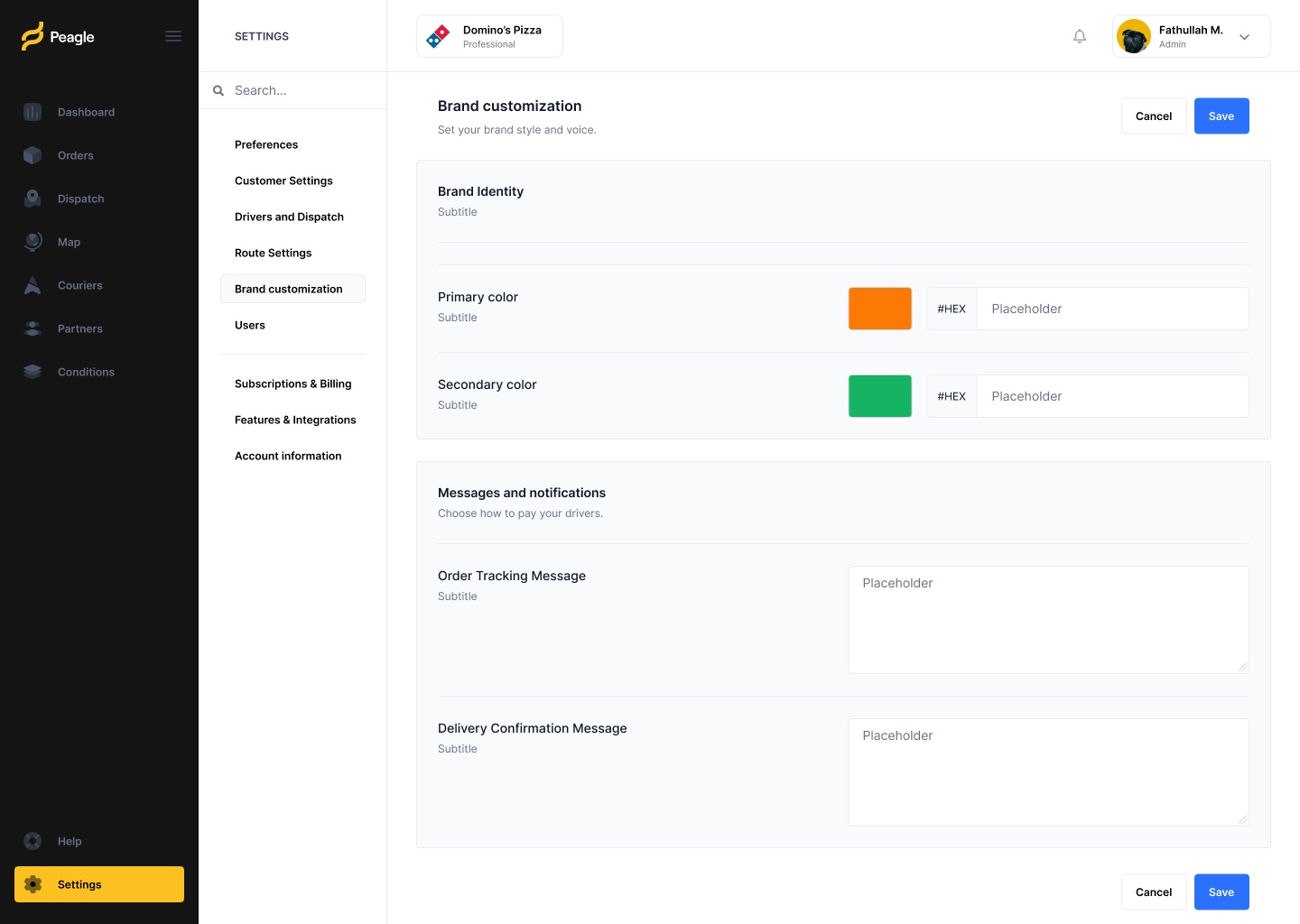Open Users settings

[250, 325]
